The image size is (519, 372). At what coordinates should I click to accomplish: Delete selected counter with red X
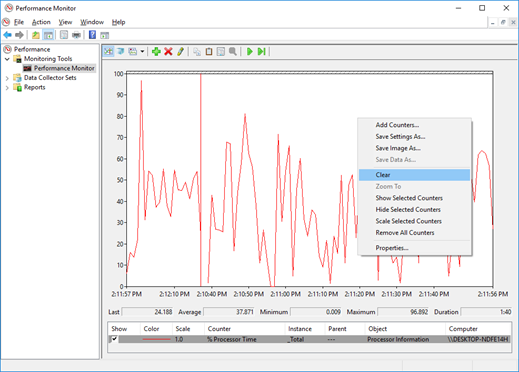pos(168,51)
